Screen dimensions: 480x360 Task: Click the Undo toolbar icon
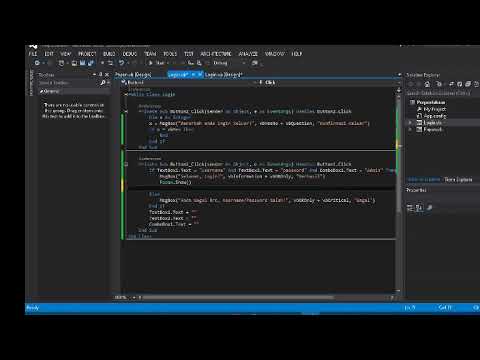click(x=121, y=63)
